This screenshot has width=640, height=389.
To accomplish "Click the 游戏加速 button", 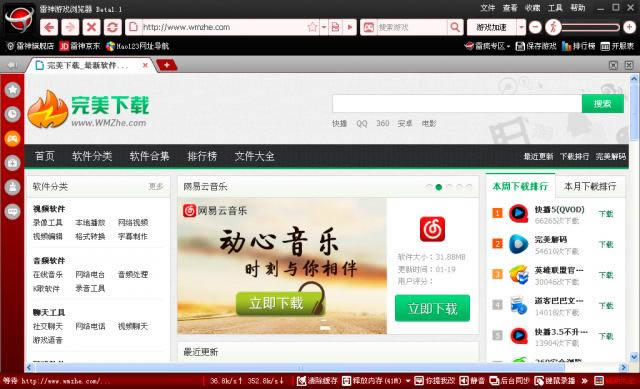I will click(492, 27).
